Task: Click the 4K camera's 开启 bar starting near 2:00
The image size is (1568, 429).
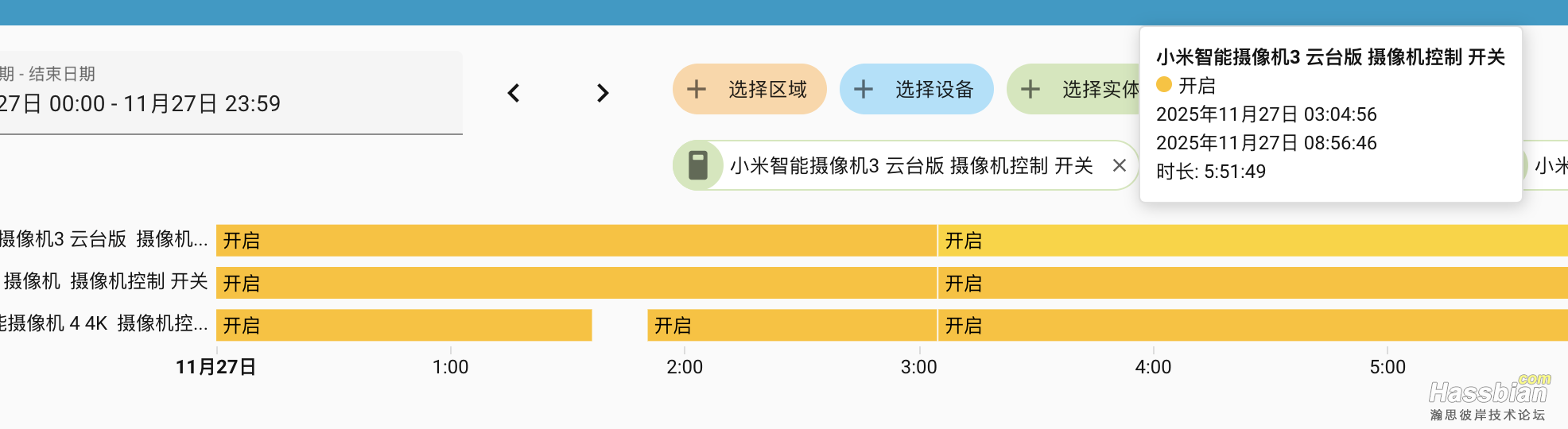Action: point(791,325)
